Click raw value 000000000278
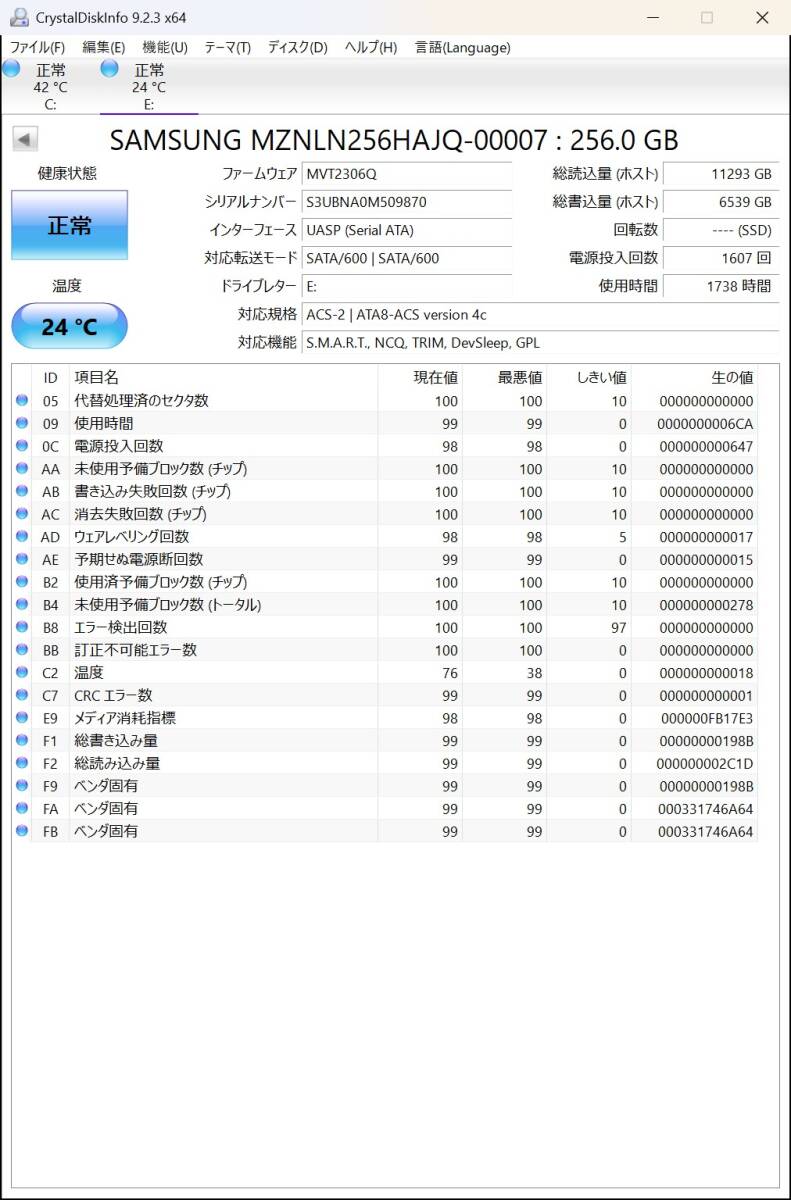Screen dimensions: 791x1200 click(706, 605)
